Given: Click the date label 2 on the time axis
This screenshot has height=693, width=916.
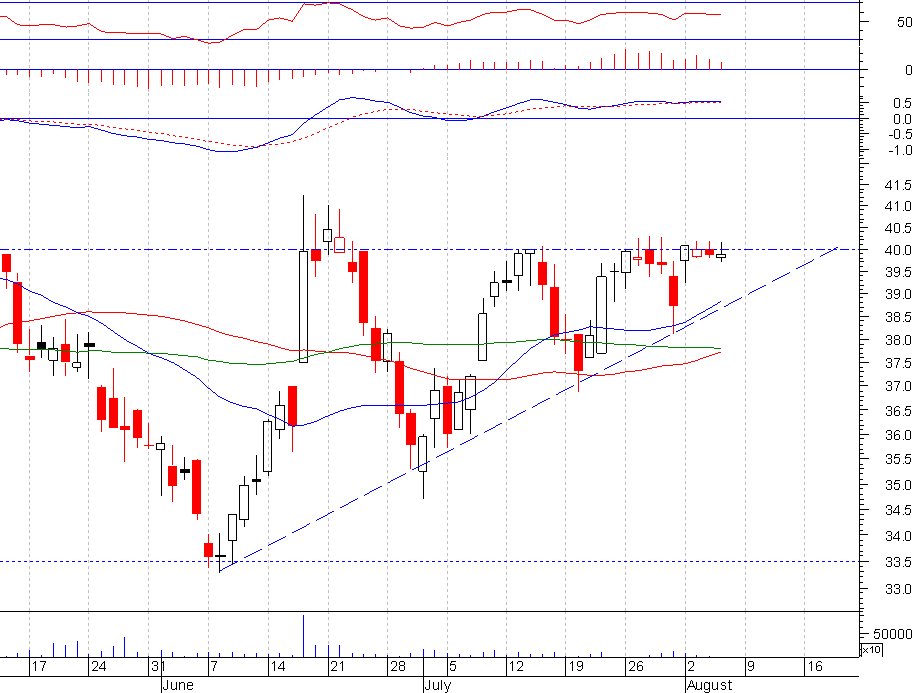Looking at the screenshot, I should (x=692, y=667).
